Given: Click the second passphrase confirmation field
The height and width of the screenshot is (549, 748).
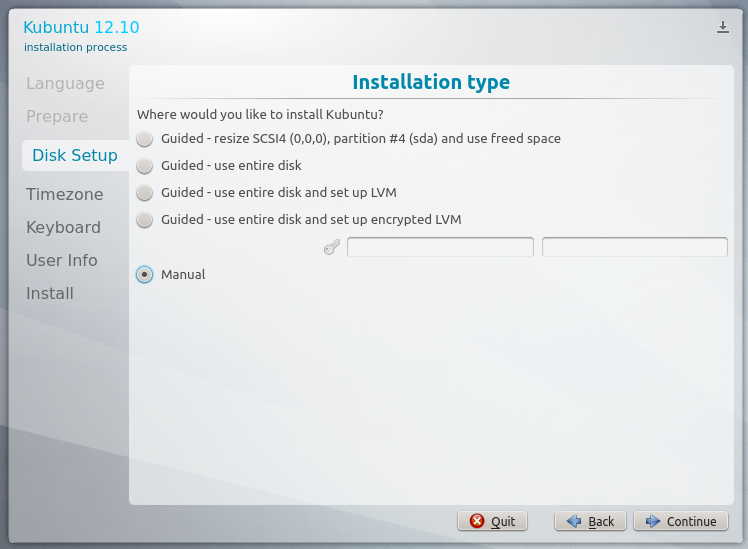Looking at the screenshot, I should [634, 247].
